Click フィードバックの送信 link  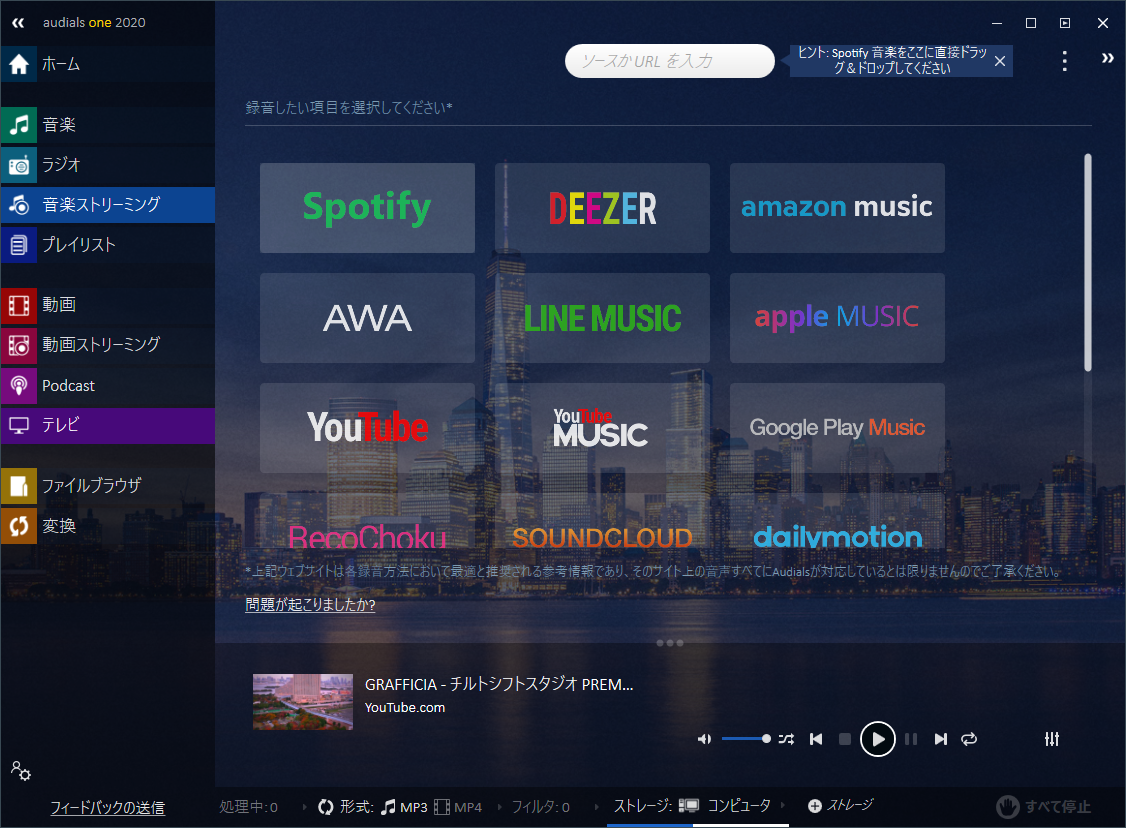[x=107, y=808]
